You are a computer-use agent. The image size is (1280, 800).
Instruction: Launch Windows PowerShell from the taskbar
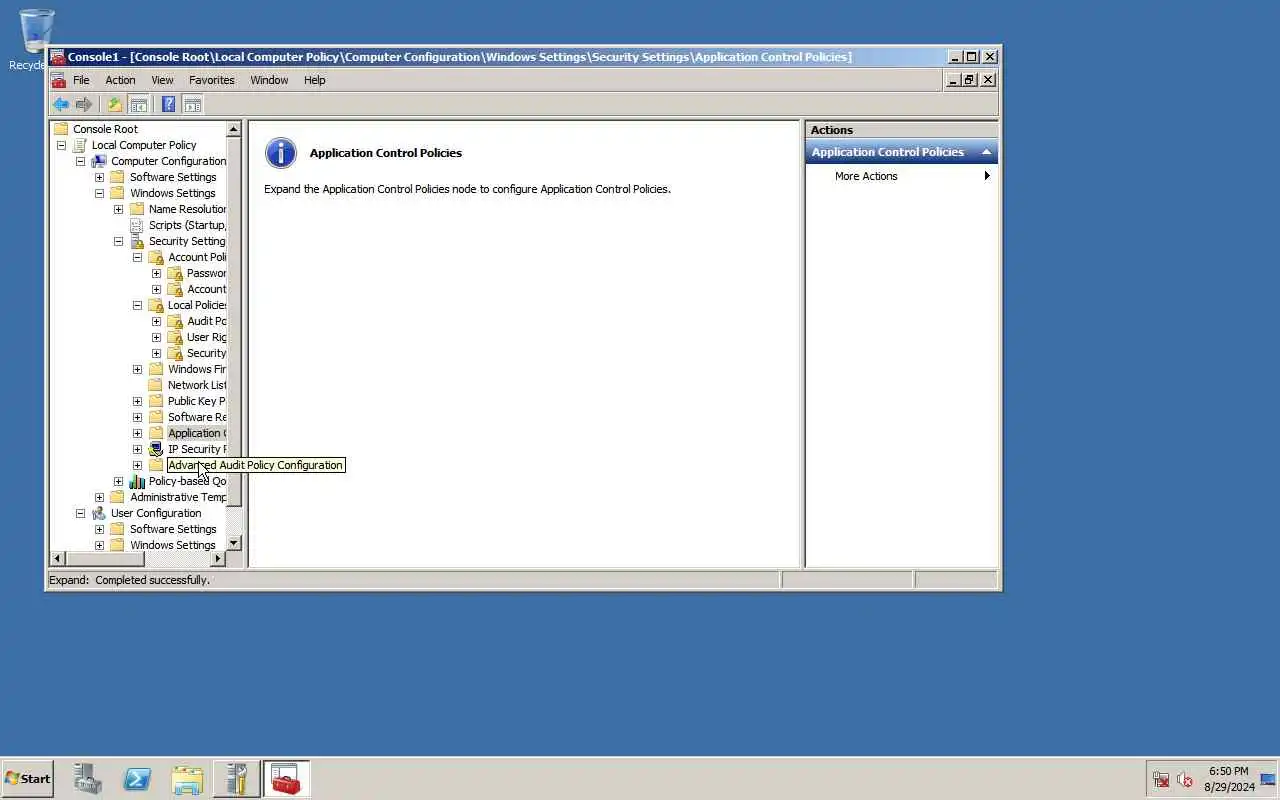click(137, 779)
